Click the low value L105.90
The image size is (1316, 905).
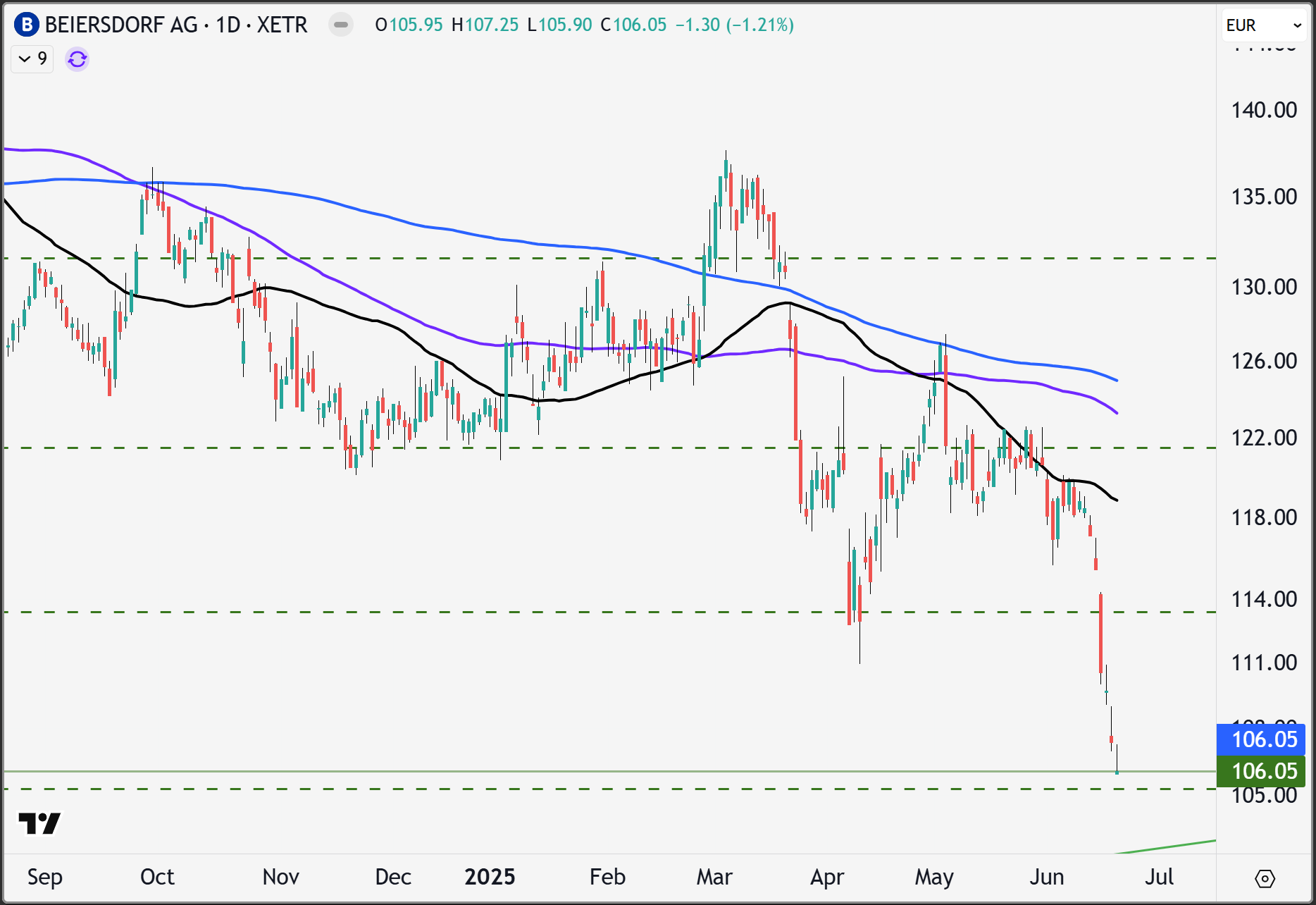tap(560, 25)
